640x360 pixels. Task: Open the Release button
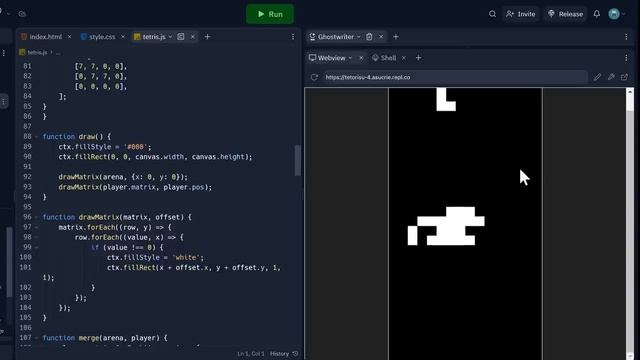pos(565,14)
